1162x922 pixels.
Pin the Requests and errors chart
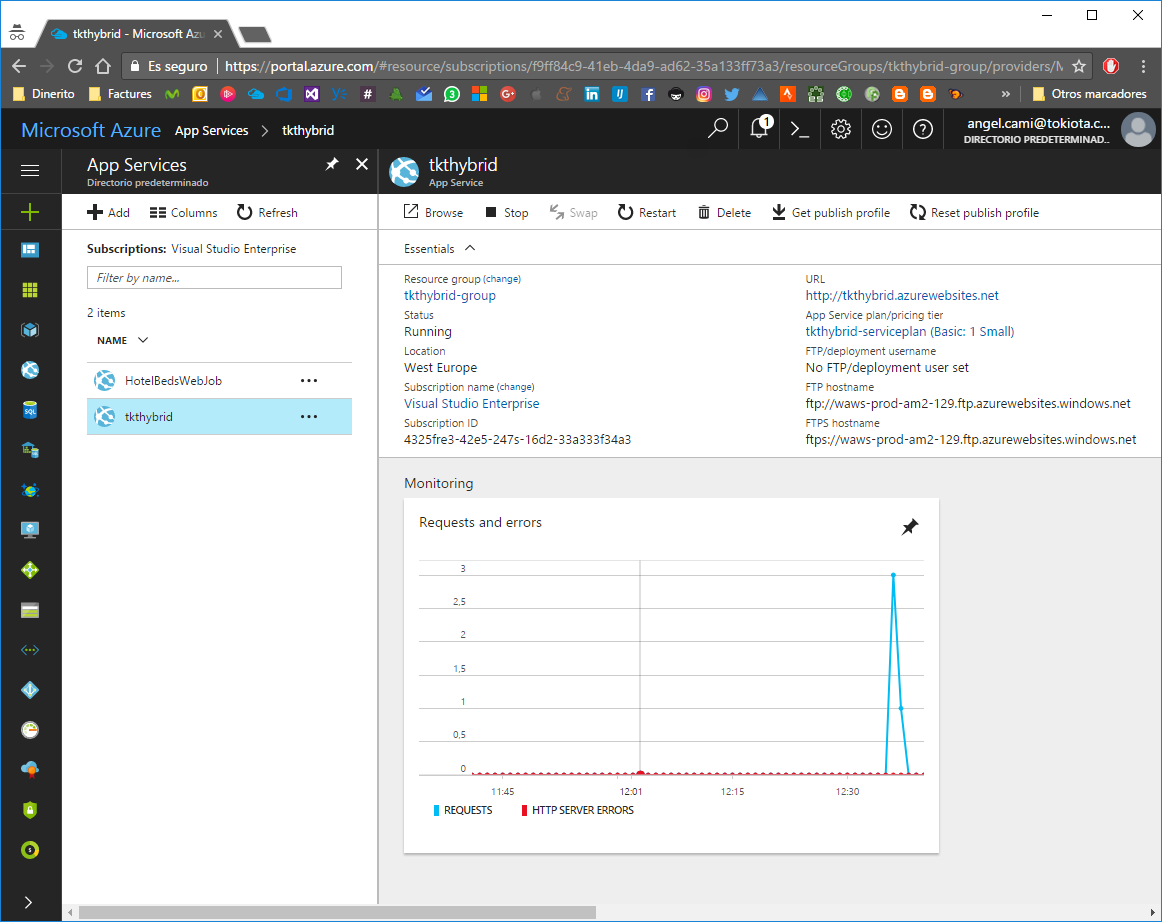909,526
